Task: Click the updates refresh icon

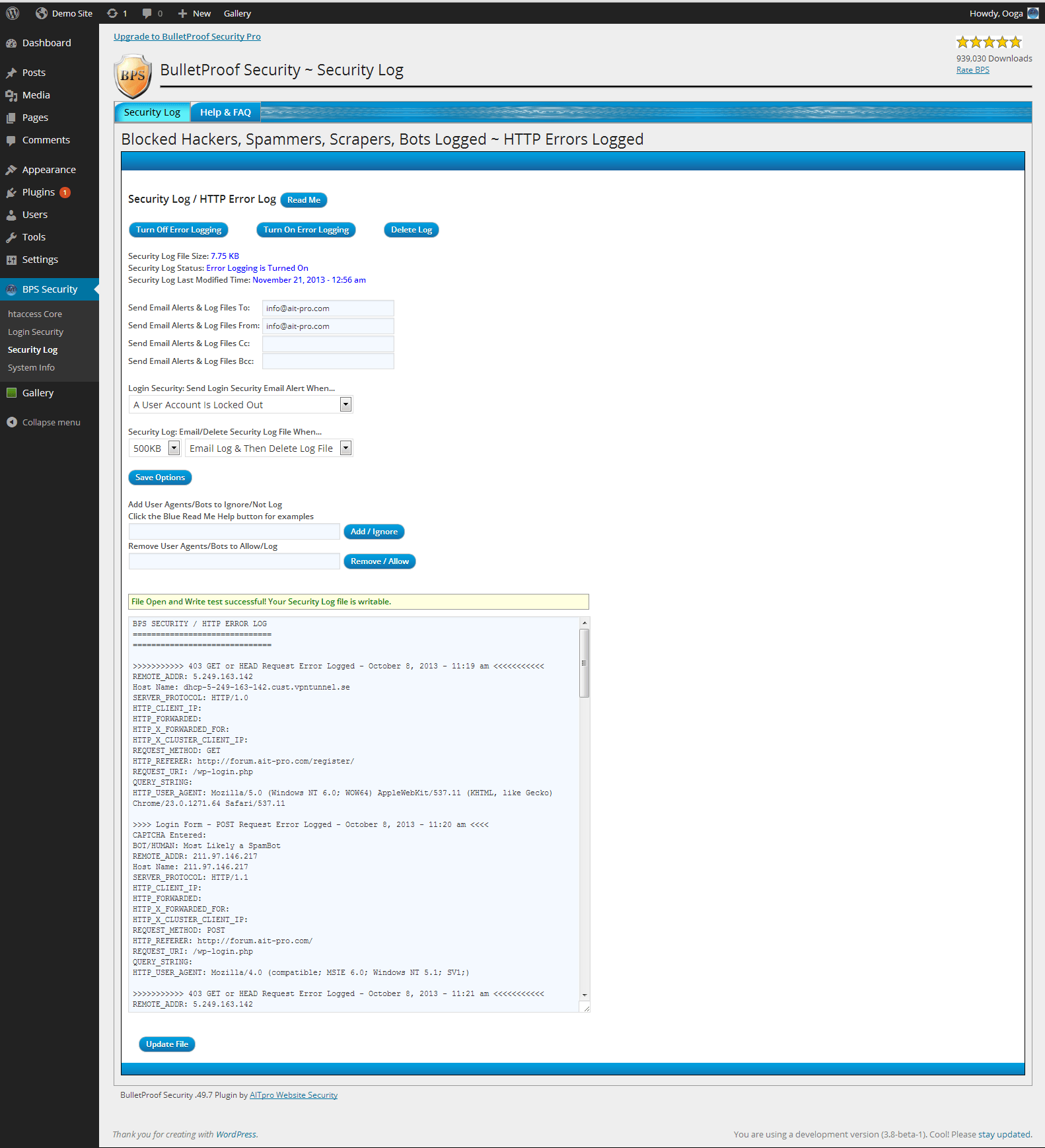Action: coord(112,13)
